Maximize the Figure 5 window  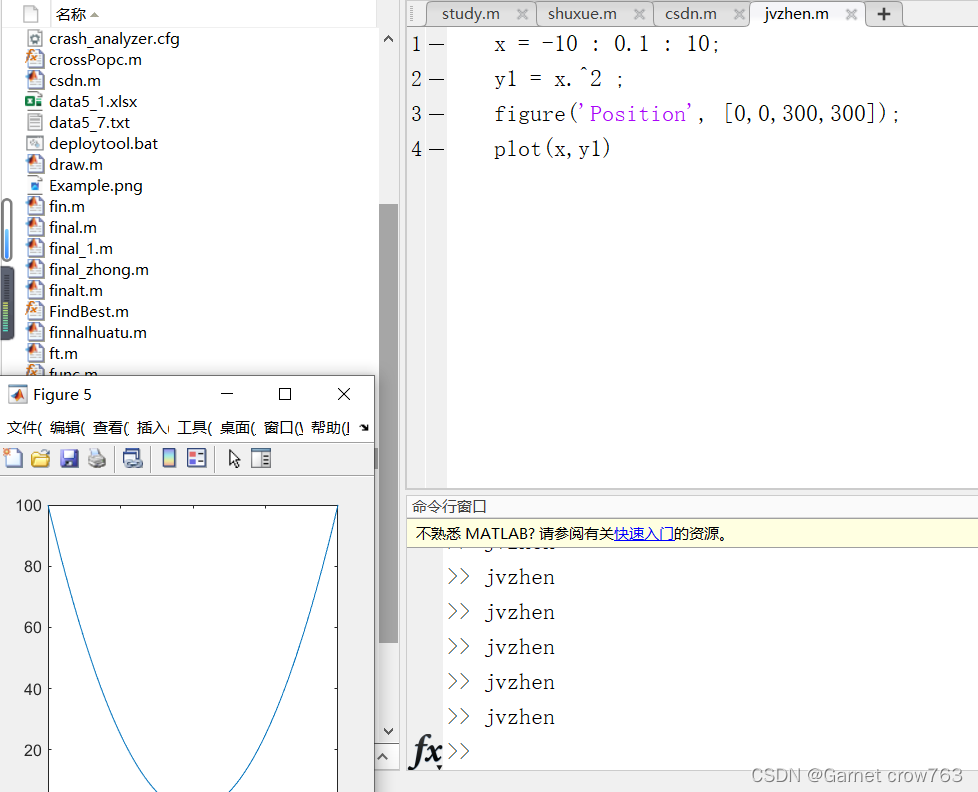tap(285, 394)
